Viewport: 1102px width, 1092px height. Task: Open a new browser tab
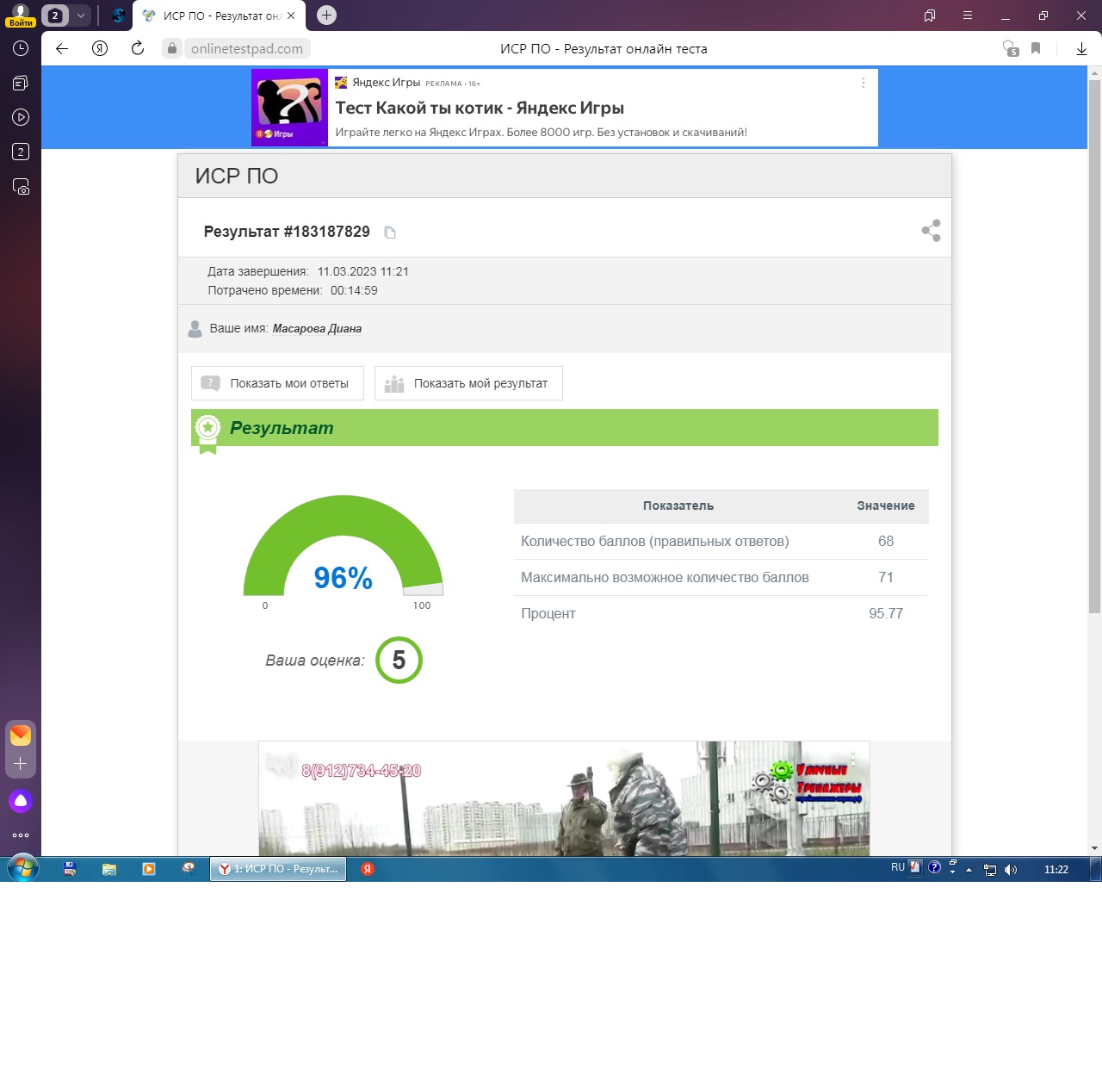(326, 16)
